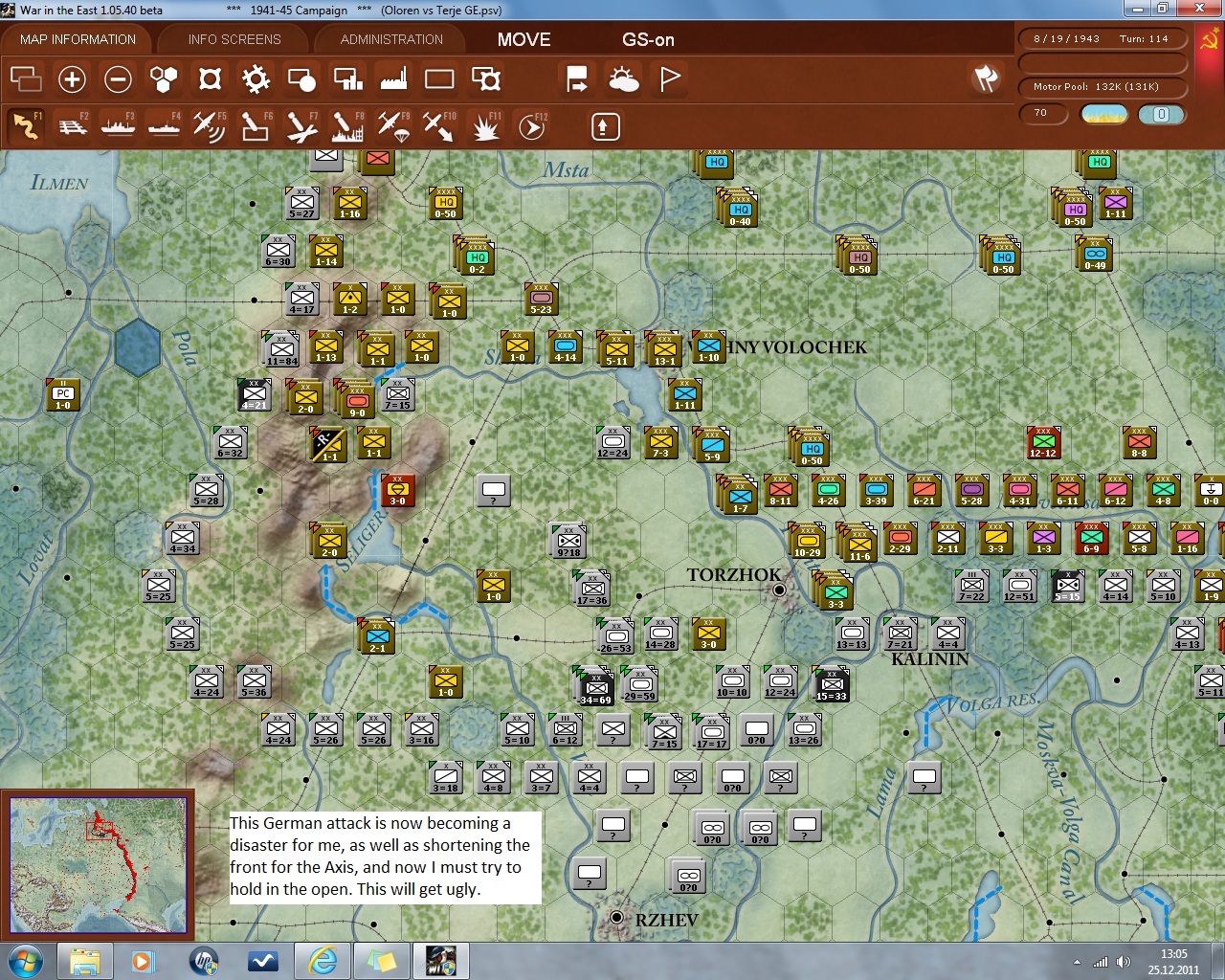Select F7 bomb airfield mode icon

tap(301, 125)
